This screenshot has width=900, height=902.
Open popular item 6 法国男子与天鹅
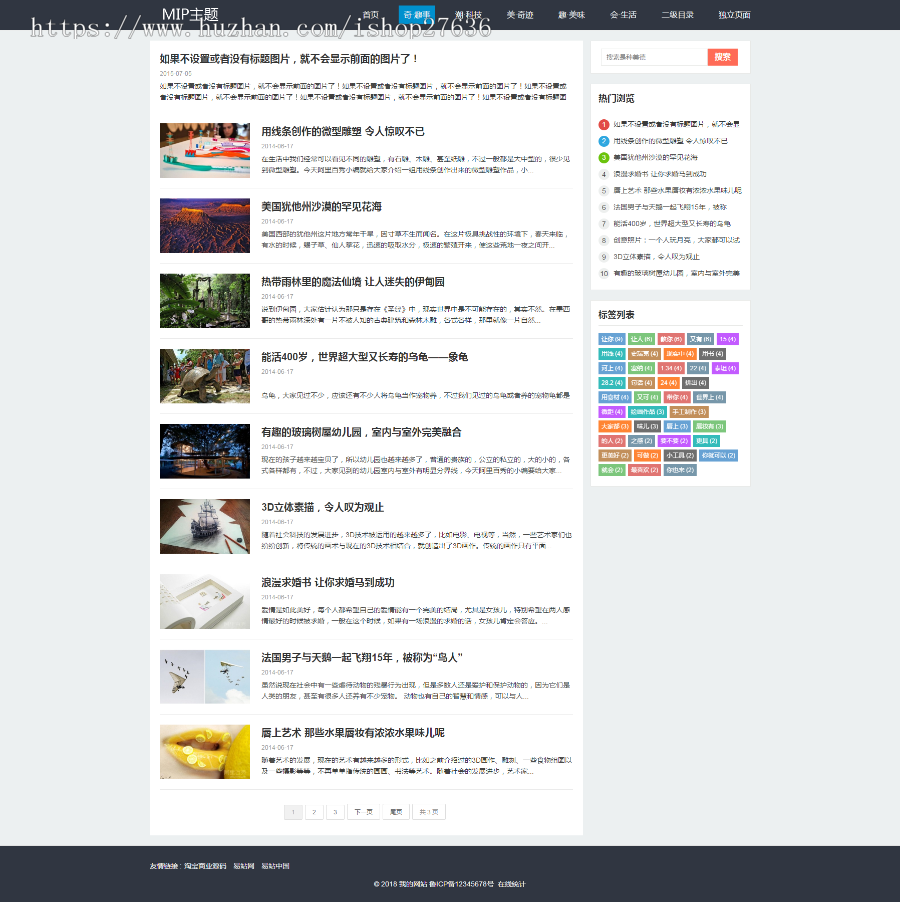tap(670, 207)
